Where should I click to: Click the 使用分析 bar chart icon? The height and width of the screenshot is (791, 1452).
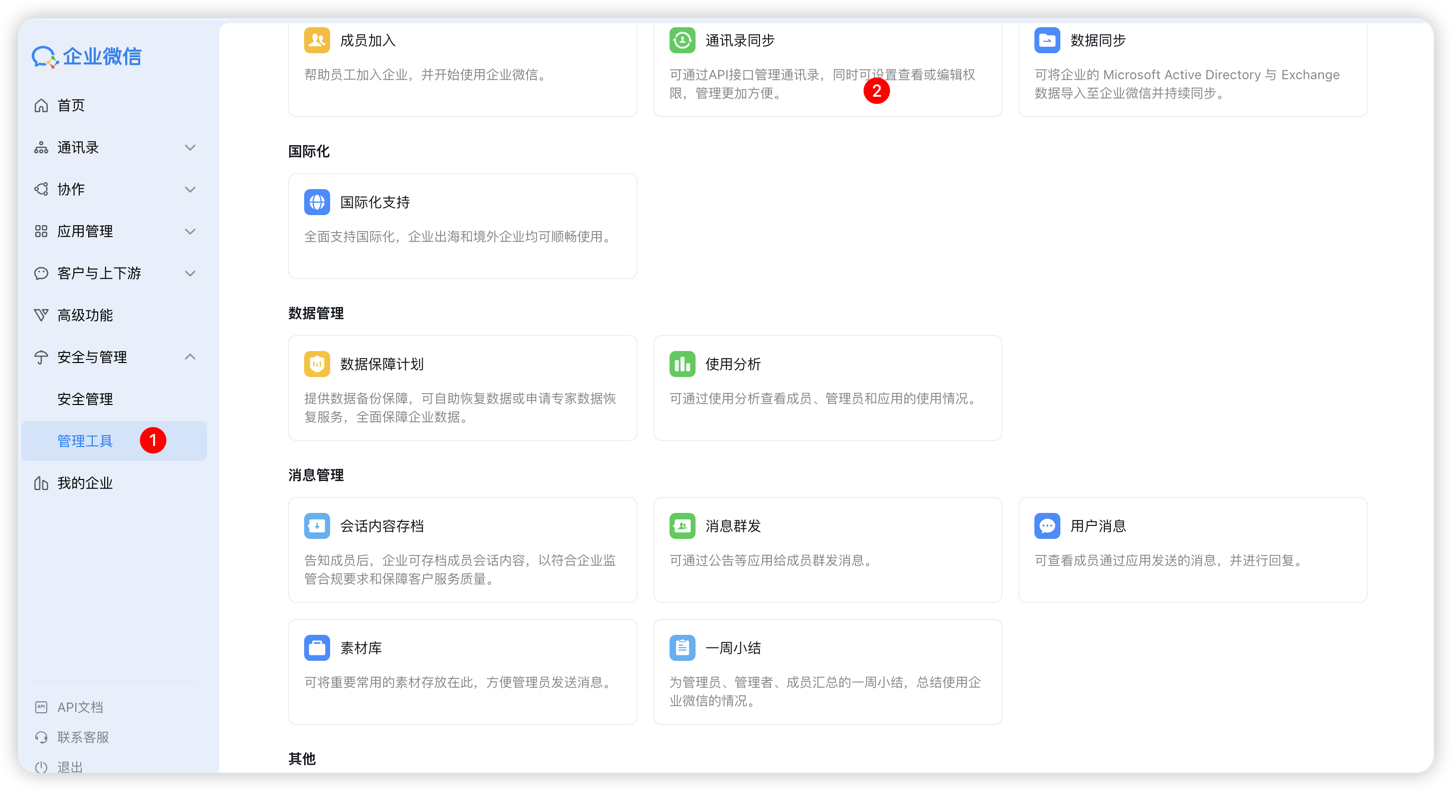(x=682, y=364)
